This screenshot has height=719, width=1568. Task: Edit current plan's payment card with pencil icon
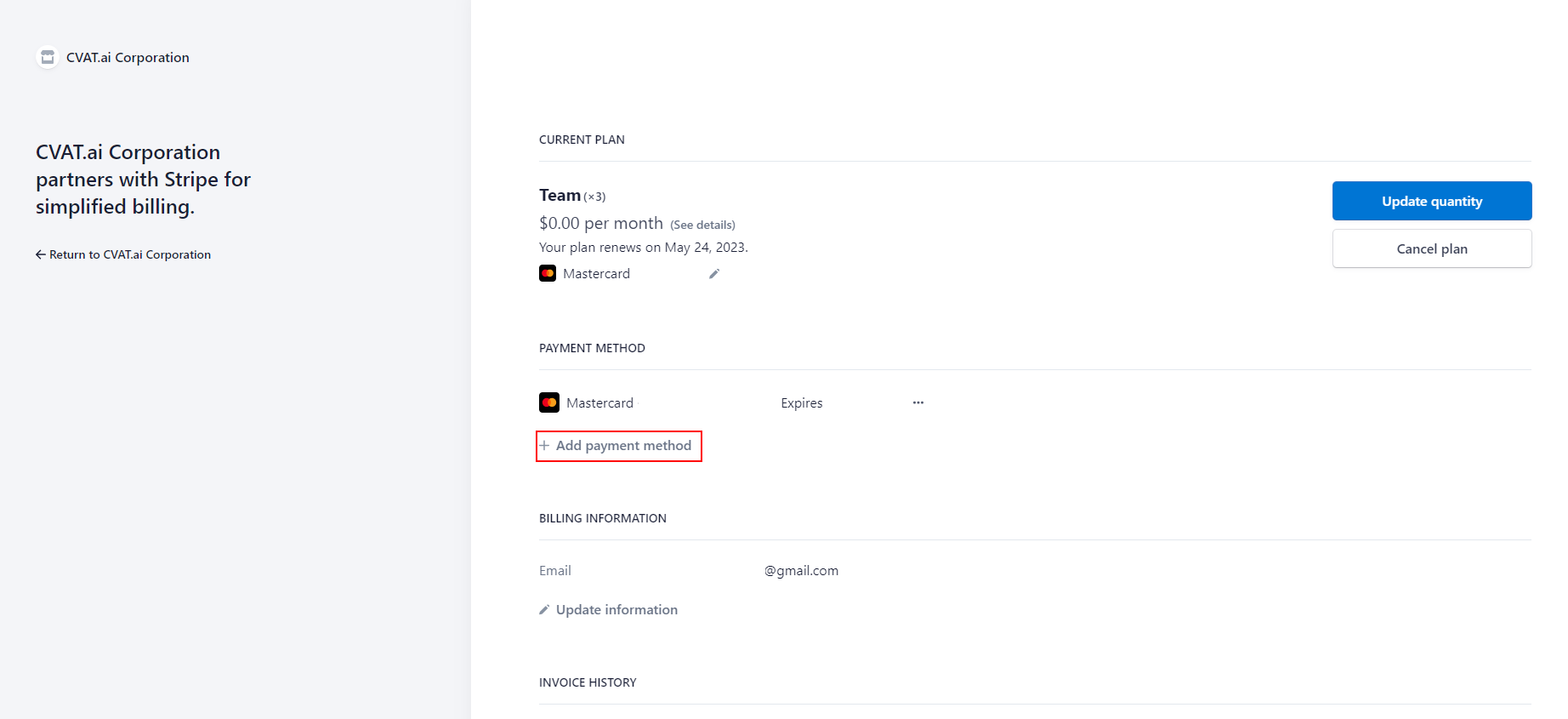[714, 274]
